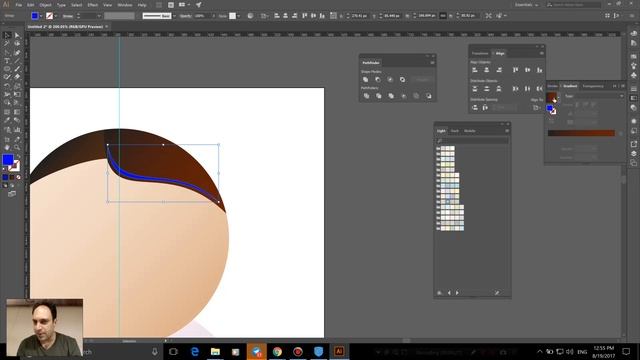Switch to Transform tab beside Align
This screenshot has width=640, height=360.
[x=480, y=53]
